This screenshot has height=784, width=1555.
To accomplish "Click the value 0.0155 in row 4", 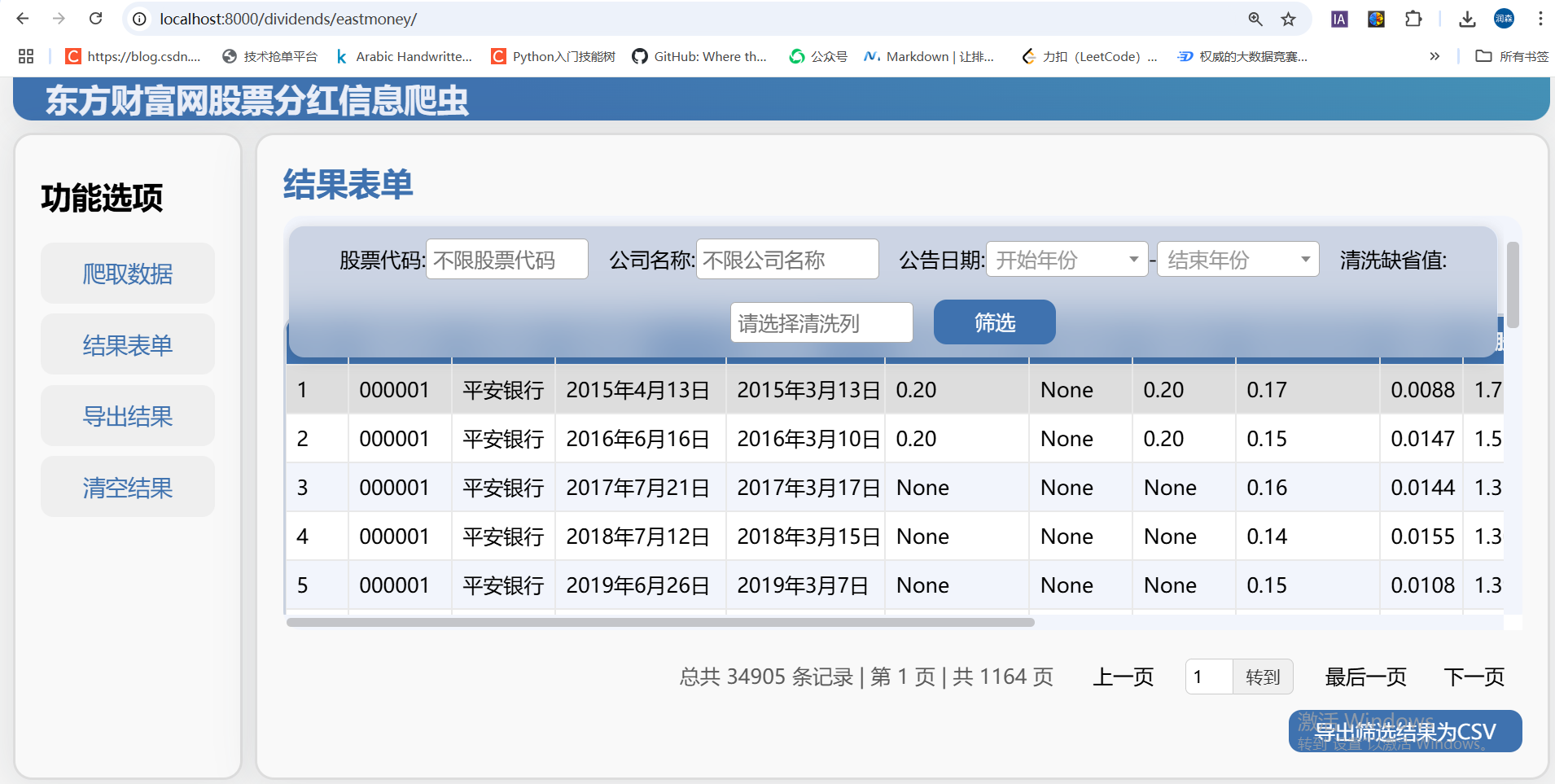I will point(1422,537).
